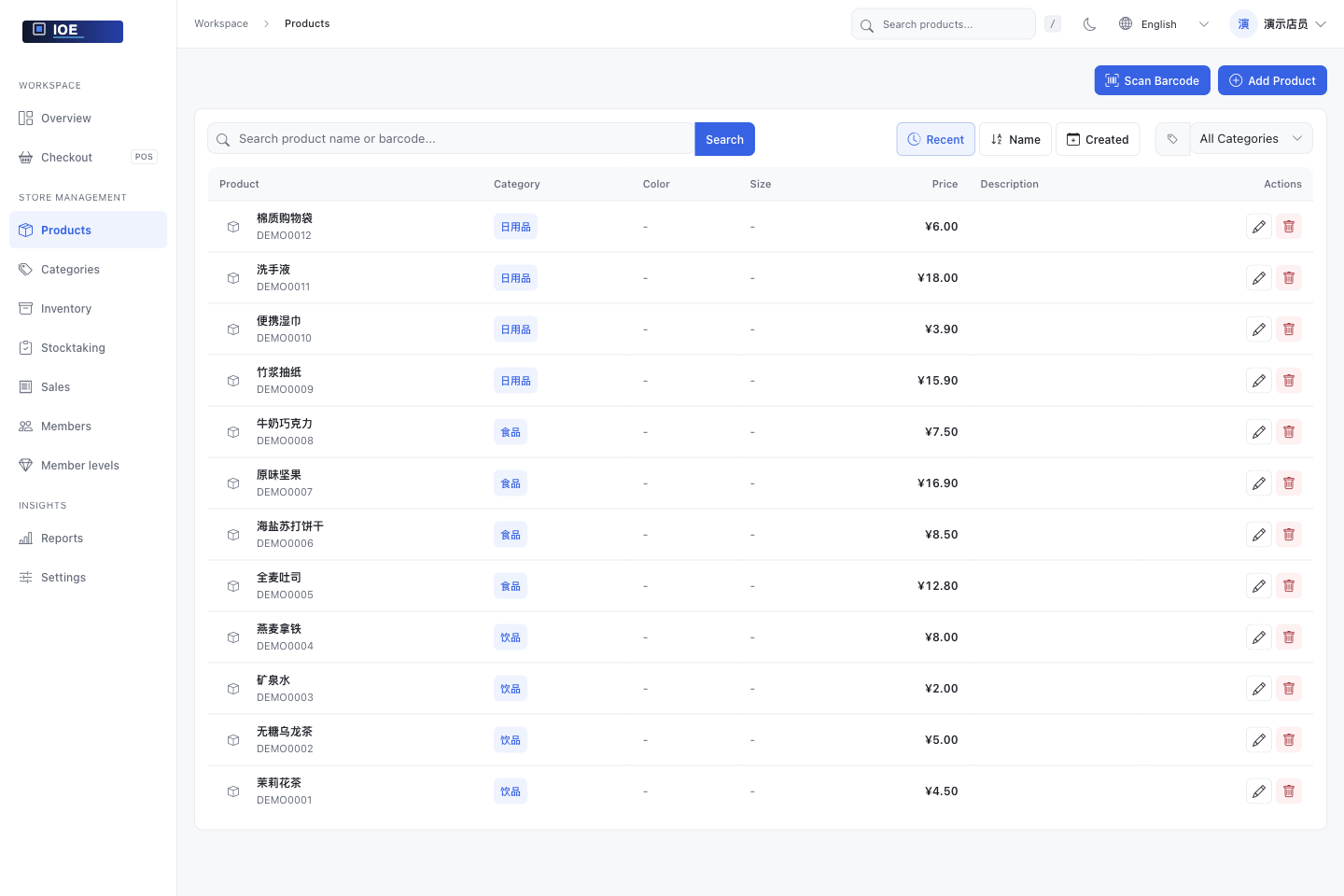This screenshot has height=896, width=1344.
Task: Edit product 全麦吐司 with pencil icon
Action: tap(1259, 586)
